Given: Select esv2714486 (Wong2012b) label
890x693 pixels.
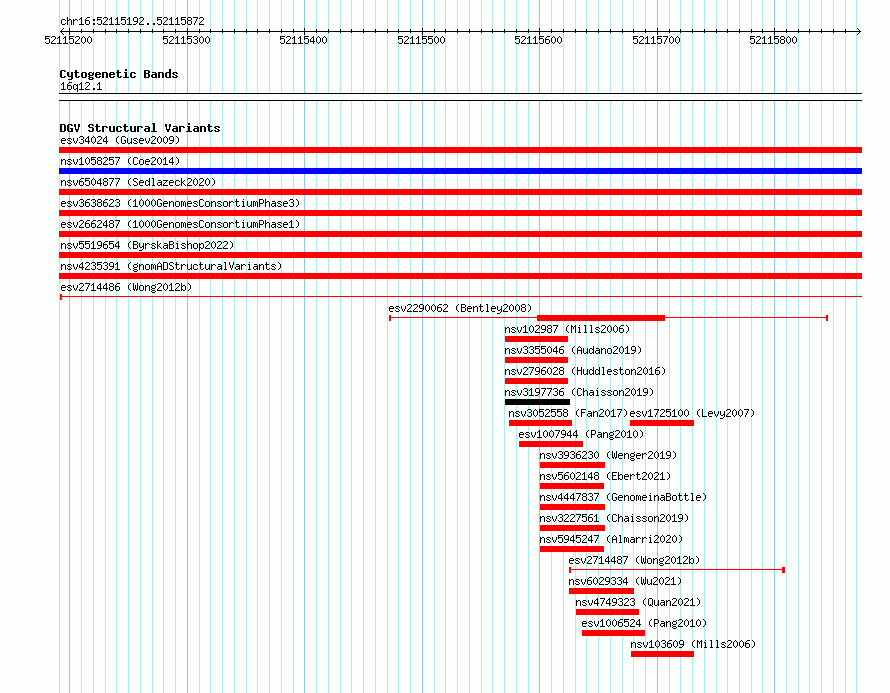Looking at the screenshot, I should coord(126,287).
